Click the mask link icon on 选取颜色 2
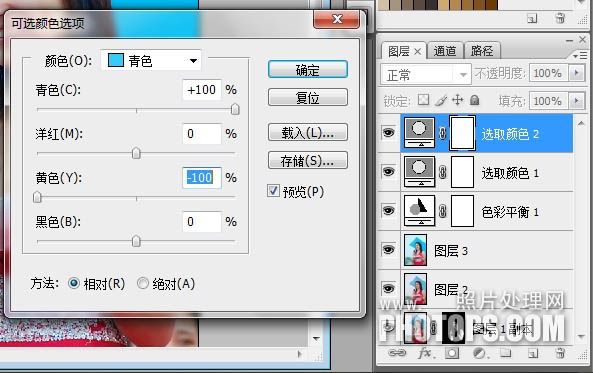Screen dimensions: 593x373 [442, 133]
